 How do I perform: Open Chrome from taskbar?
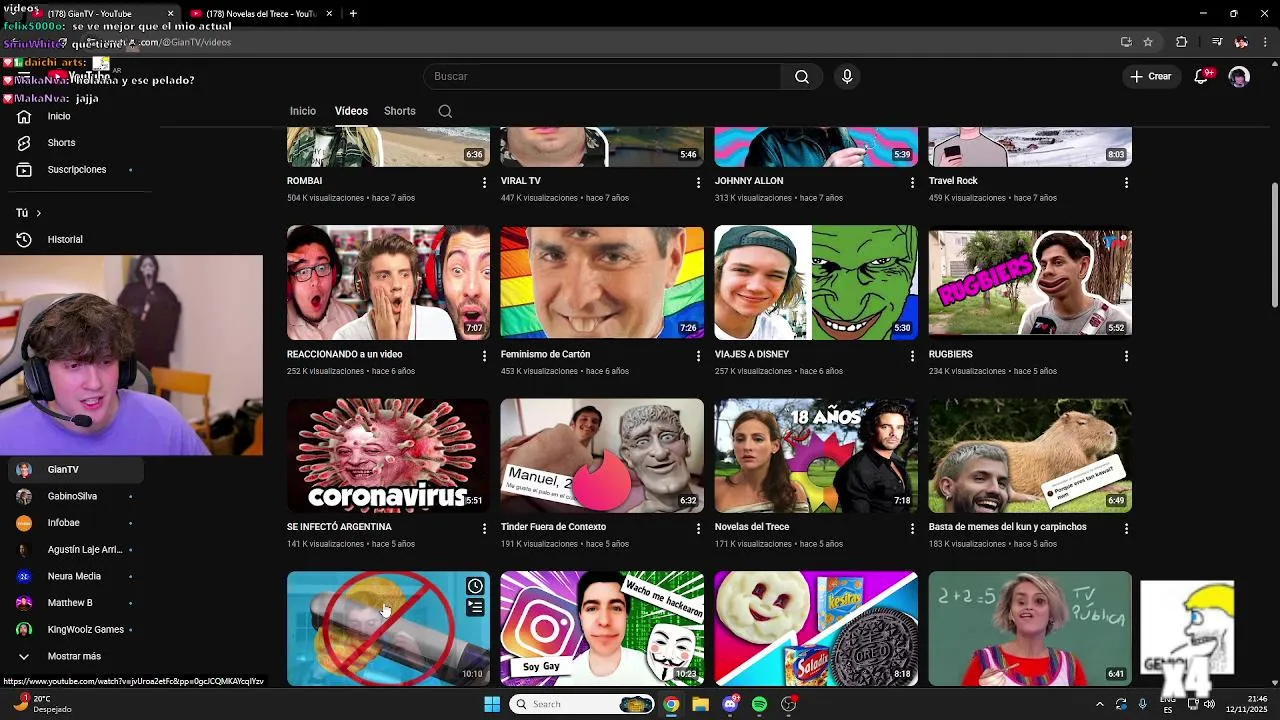(x=671, y=704)
